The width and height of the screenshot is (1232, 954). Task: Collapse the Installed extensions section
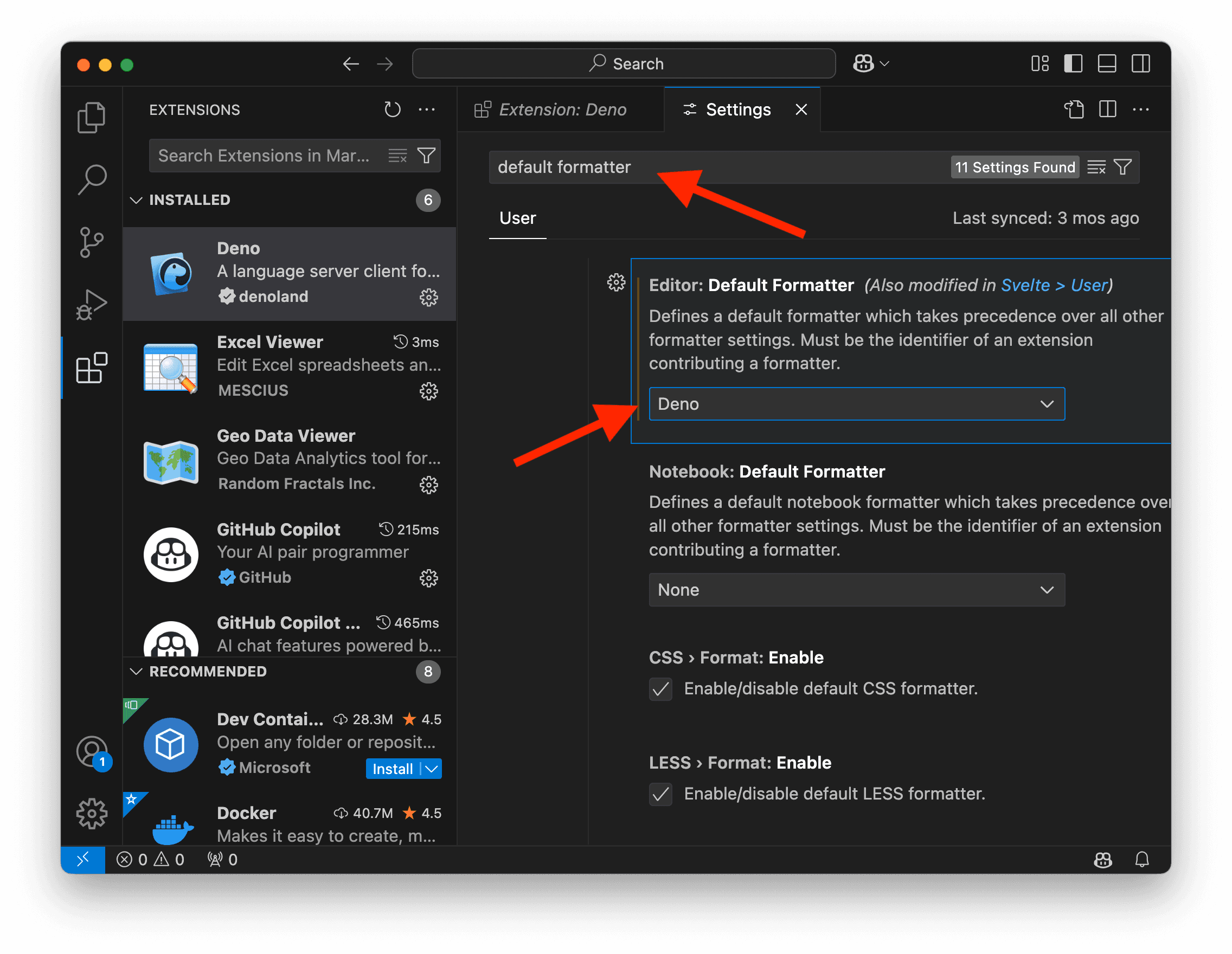pyautogui.click(x=136, y=199)
